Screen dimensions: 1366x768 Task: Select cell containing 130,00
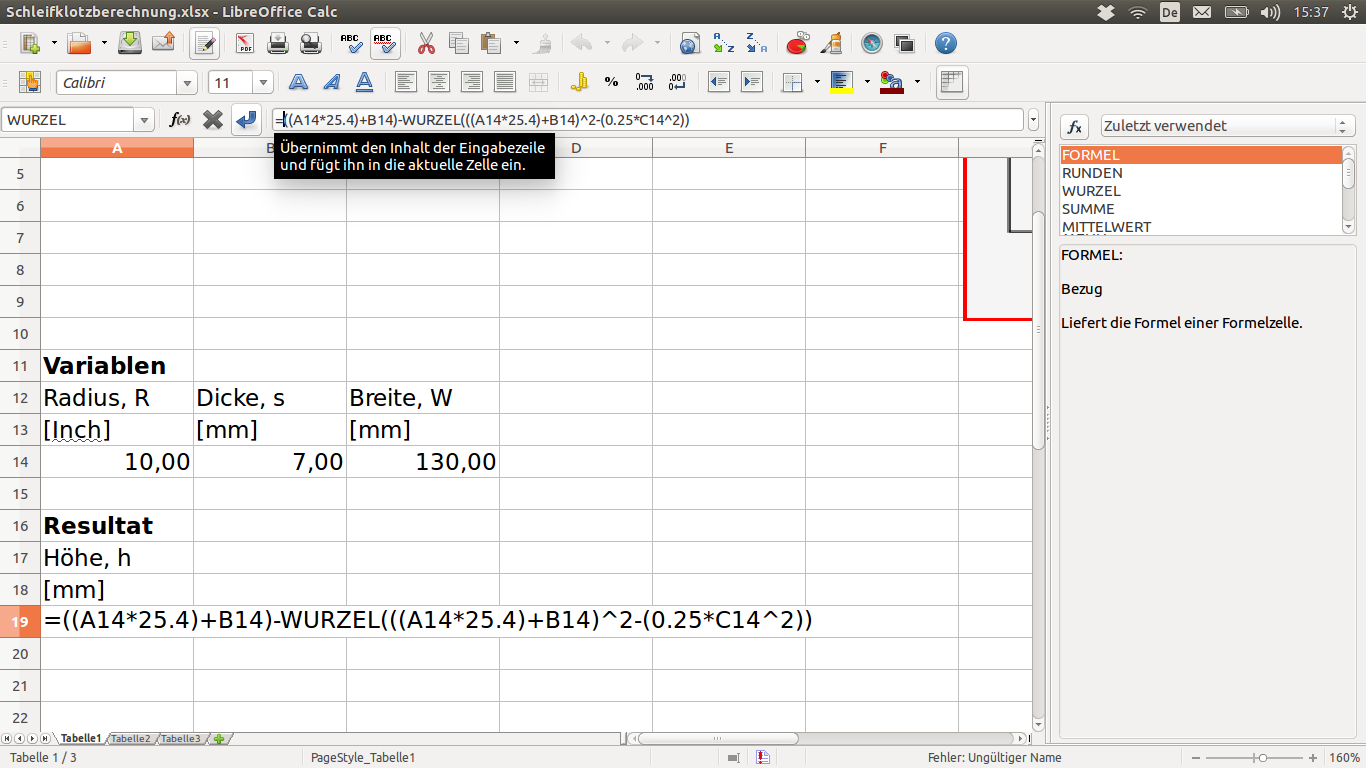423,462
